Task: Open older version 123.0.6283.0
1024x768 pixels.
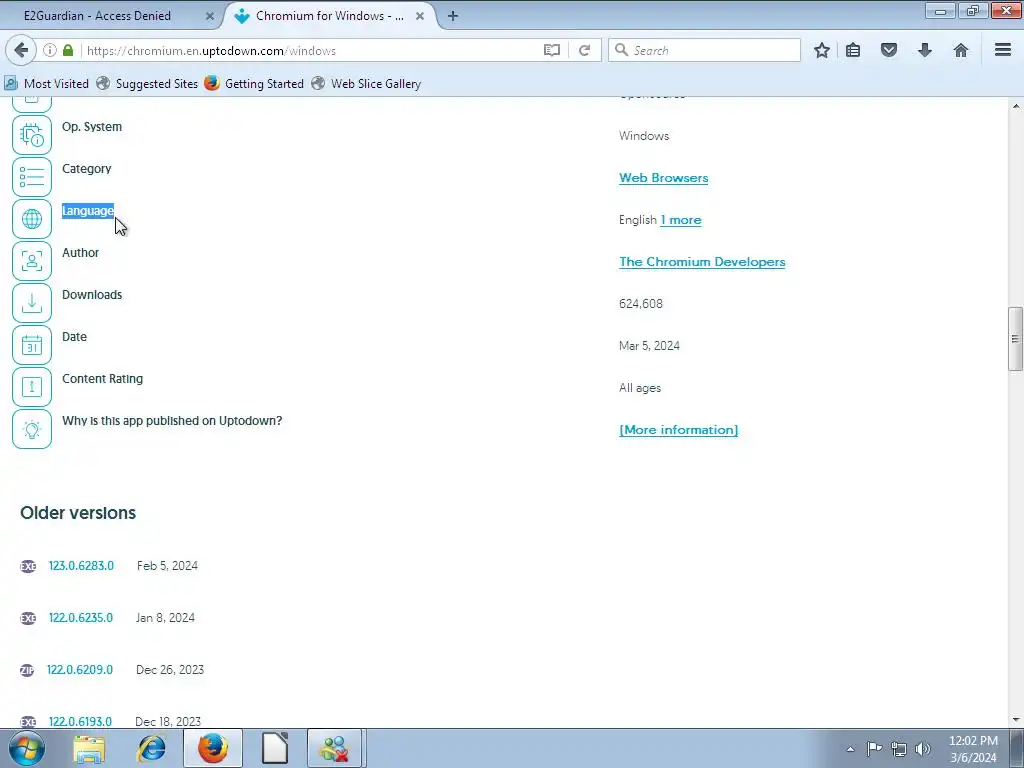Action: click(81, 566)
